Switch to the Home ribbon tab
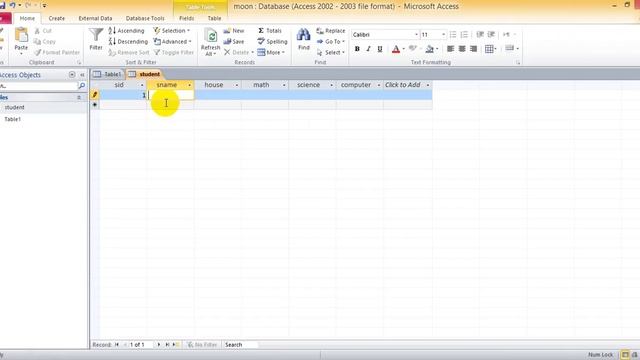Screen dimensions: 640x360 (x=27, y=18)
